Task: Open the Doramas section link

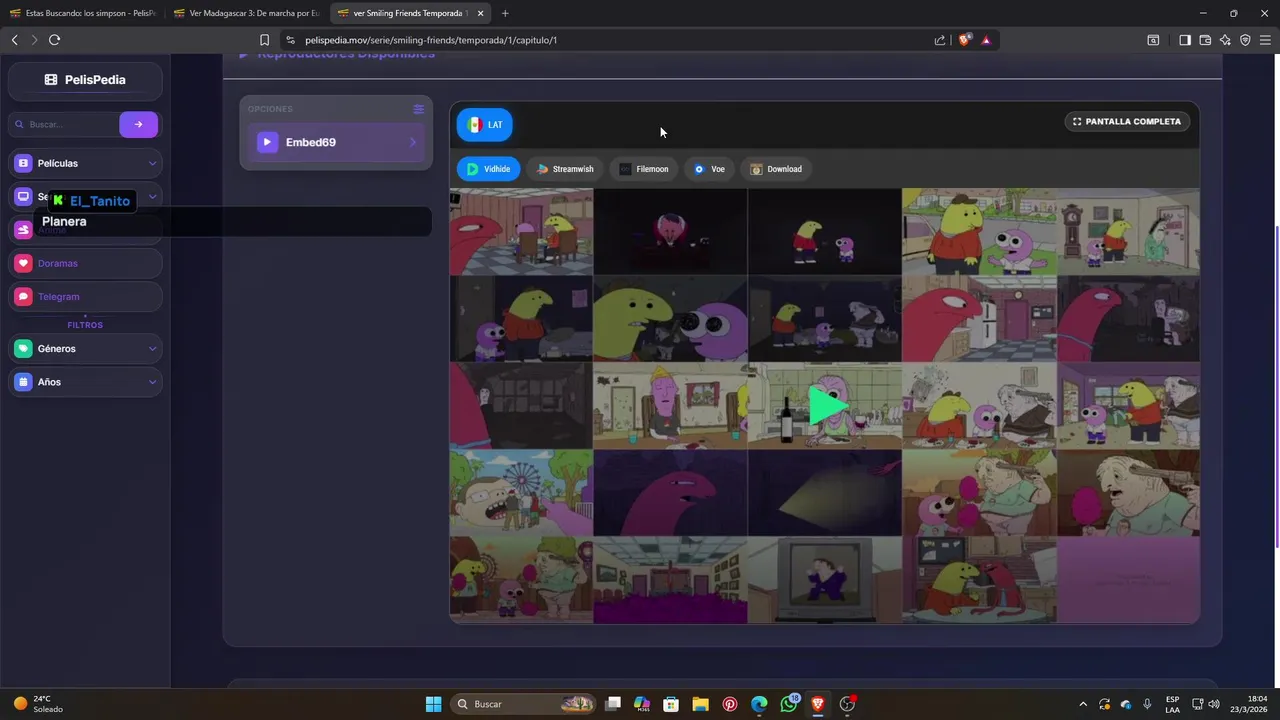Action: [x=85, y=263]
